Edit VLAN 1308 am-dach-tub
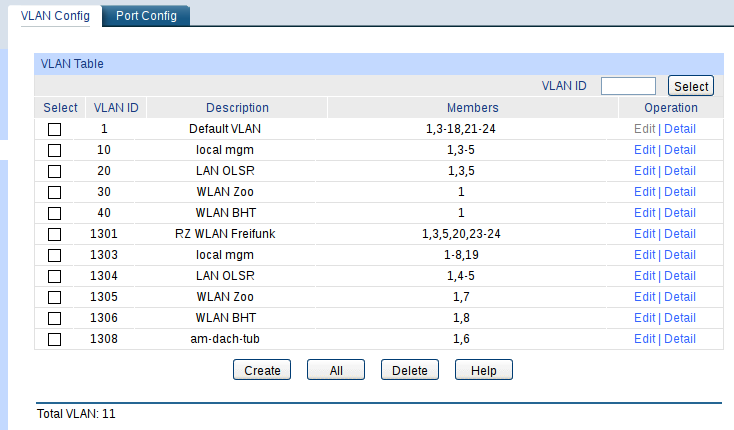The width and height of the screenshot is (734, 430). (x=645, y=339)
